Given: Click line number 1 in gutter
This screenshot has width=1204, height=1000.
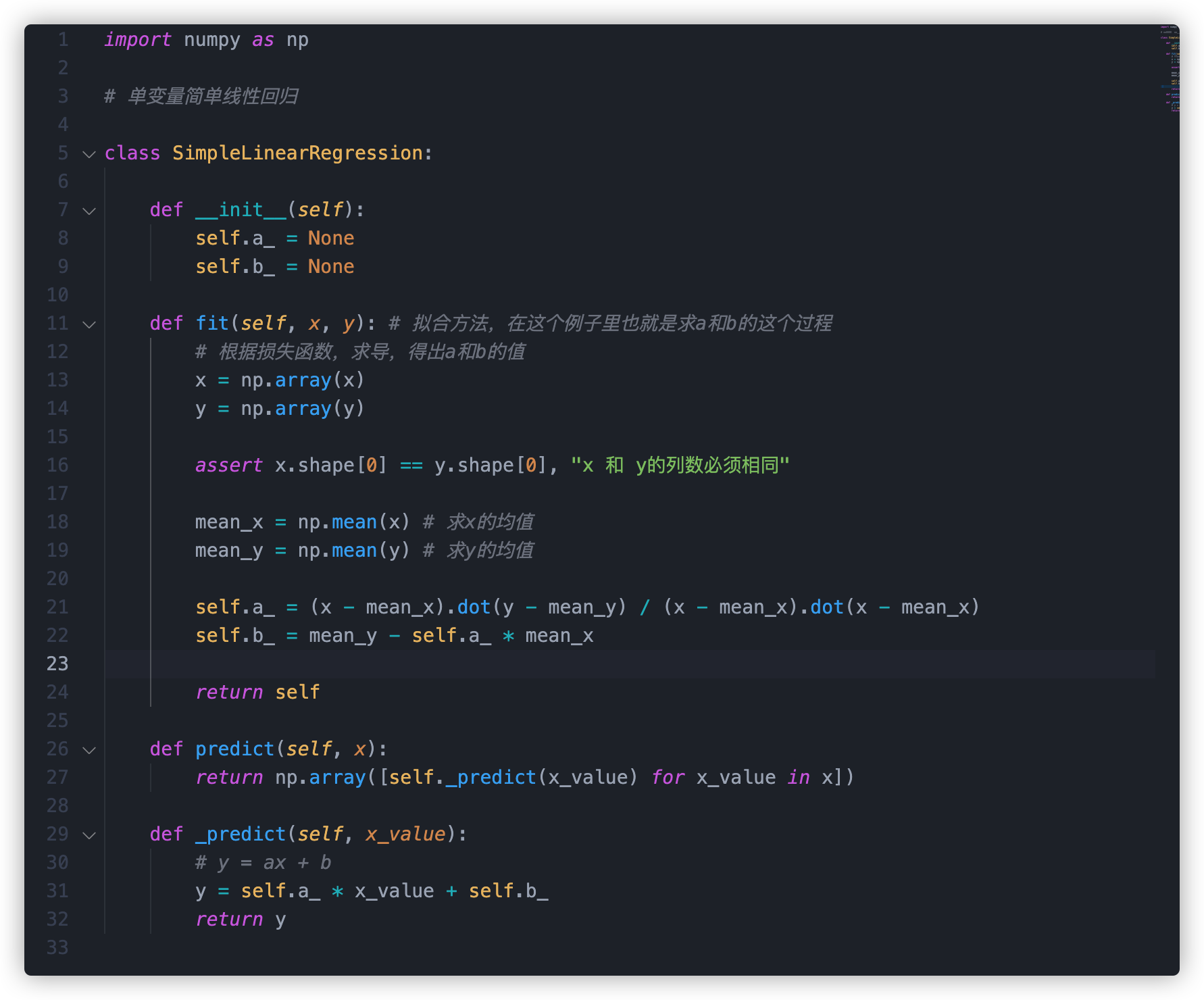Looking at the screenshot, I should pyautogui.click(x=63, y=40).
